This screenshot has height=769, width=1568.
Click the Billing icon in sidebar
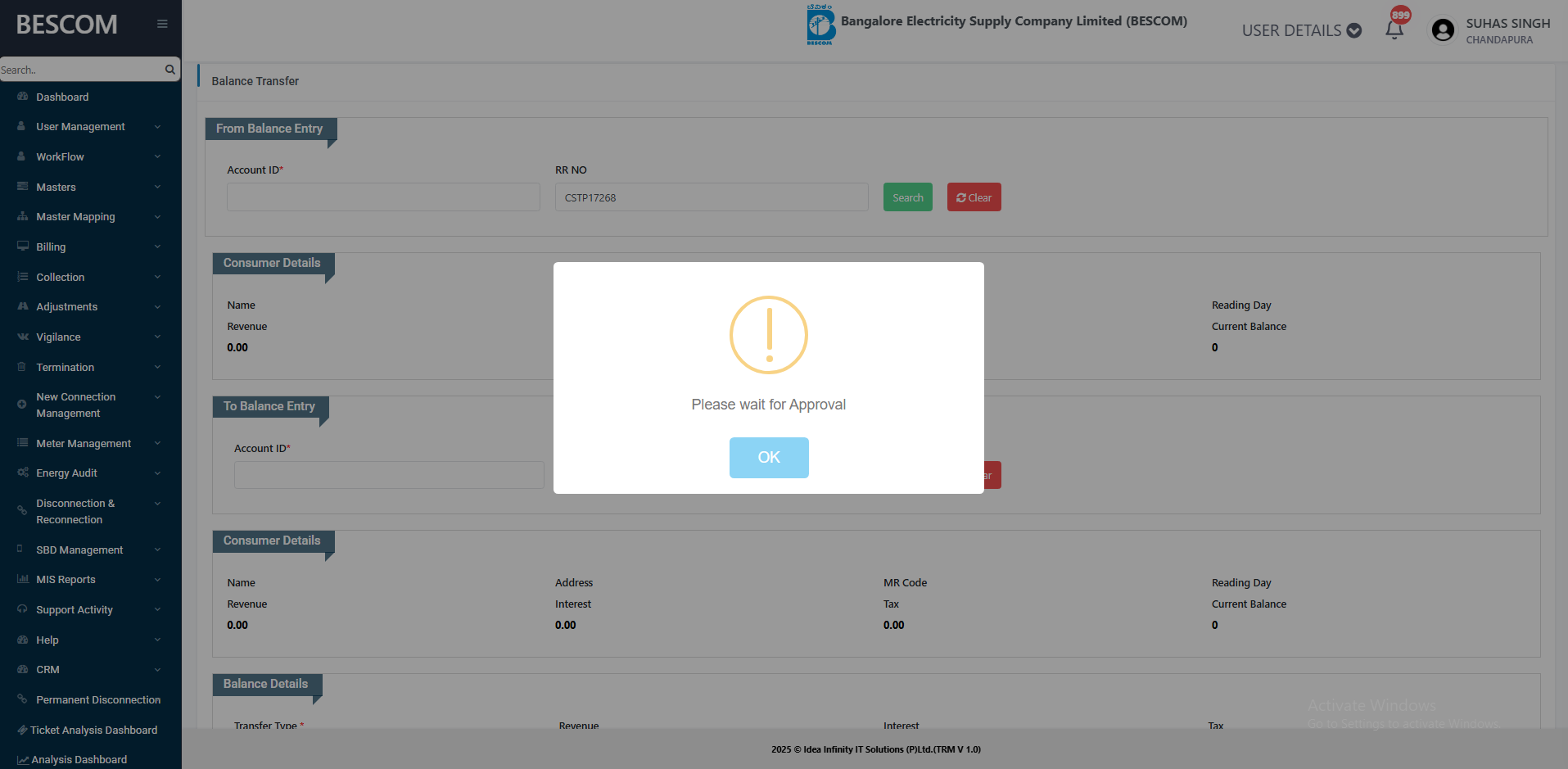(22, 247)
